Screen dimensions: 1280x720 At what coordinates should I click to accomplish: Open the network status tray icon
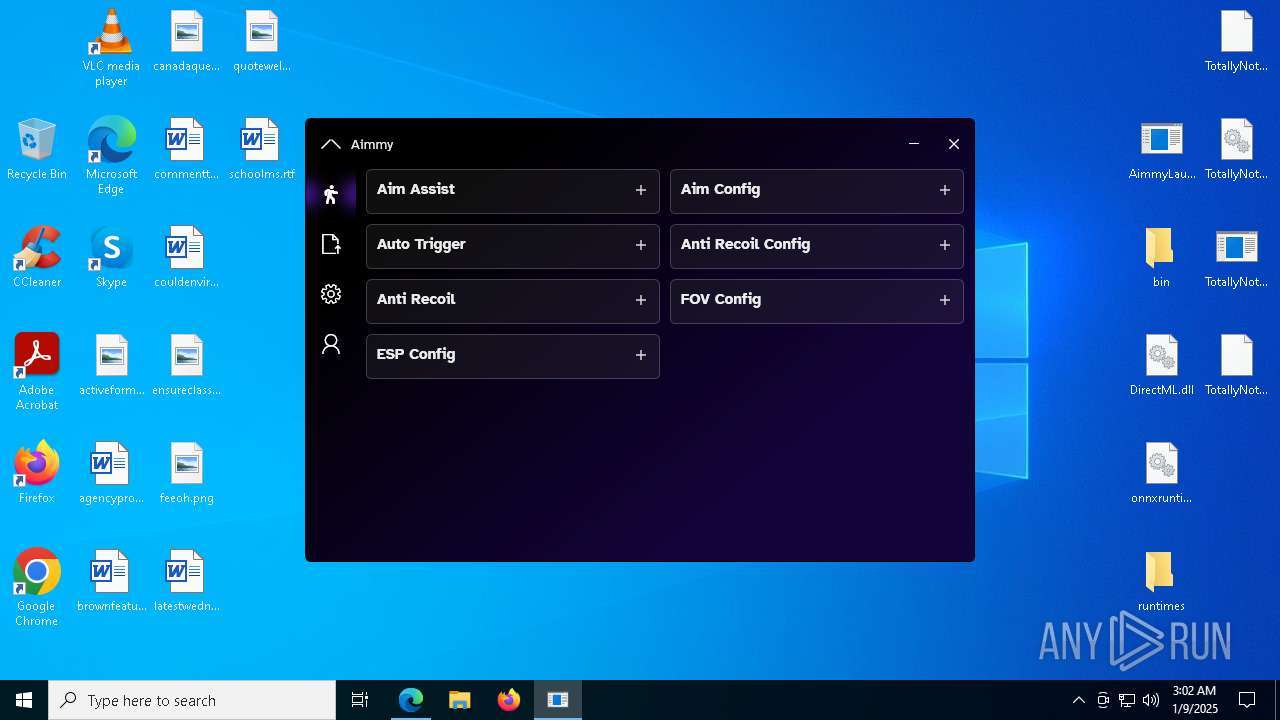click(x=1127, y=700)
